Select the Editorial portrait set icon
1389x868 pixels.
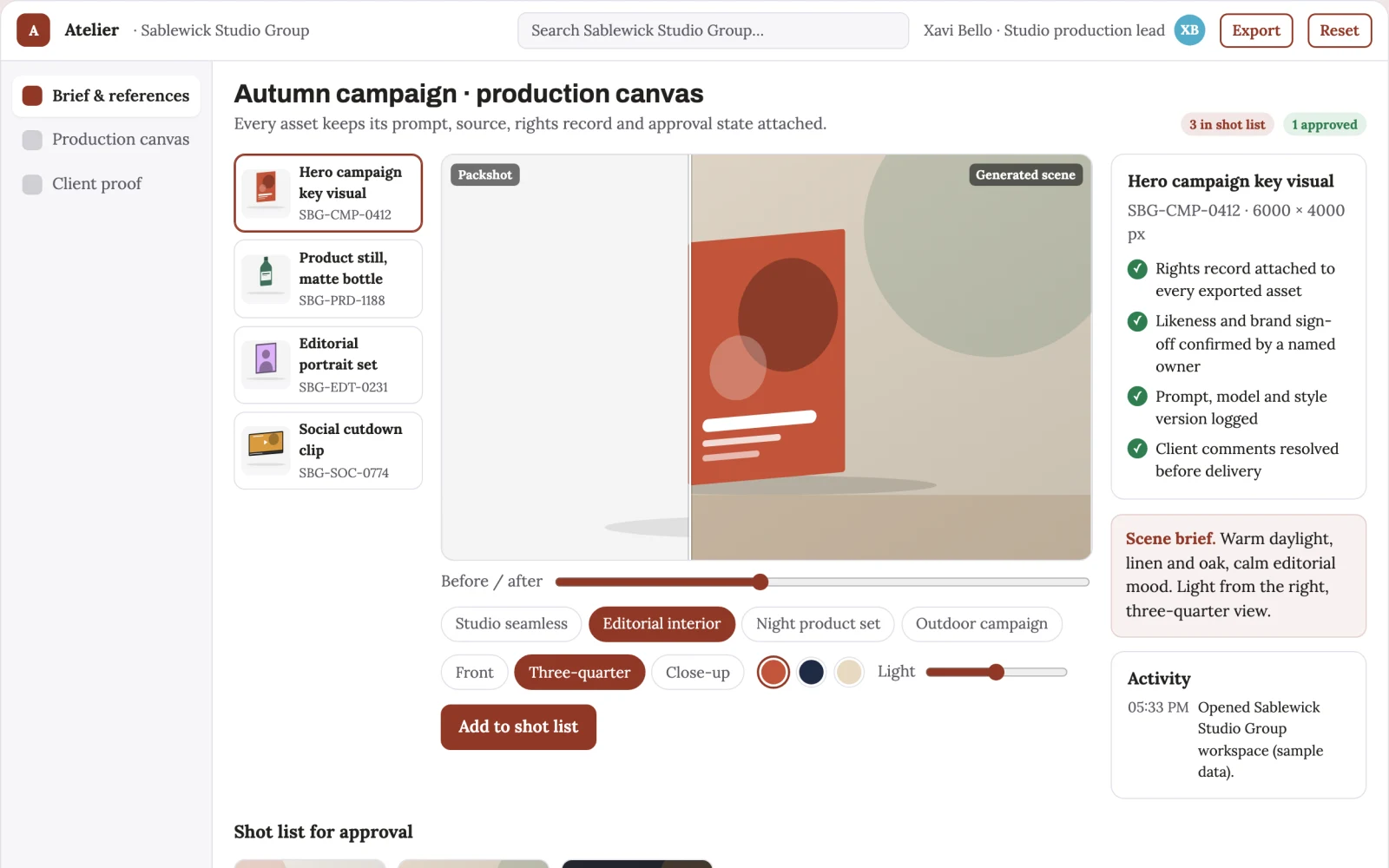pos(267,365)
